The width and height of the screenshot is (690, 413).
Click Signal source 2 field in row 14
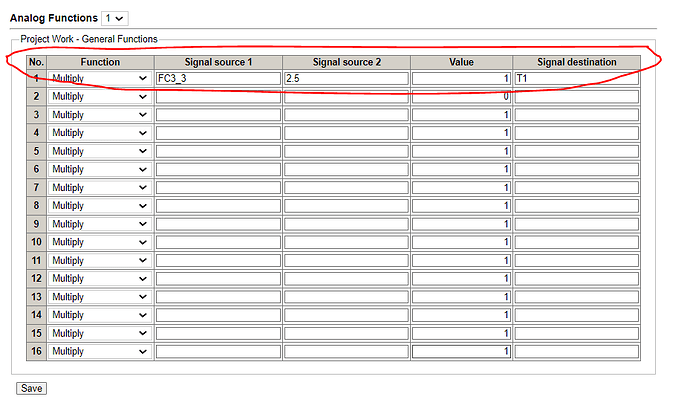[346, 315]
